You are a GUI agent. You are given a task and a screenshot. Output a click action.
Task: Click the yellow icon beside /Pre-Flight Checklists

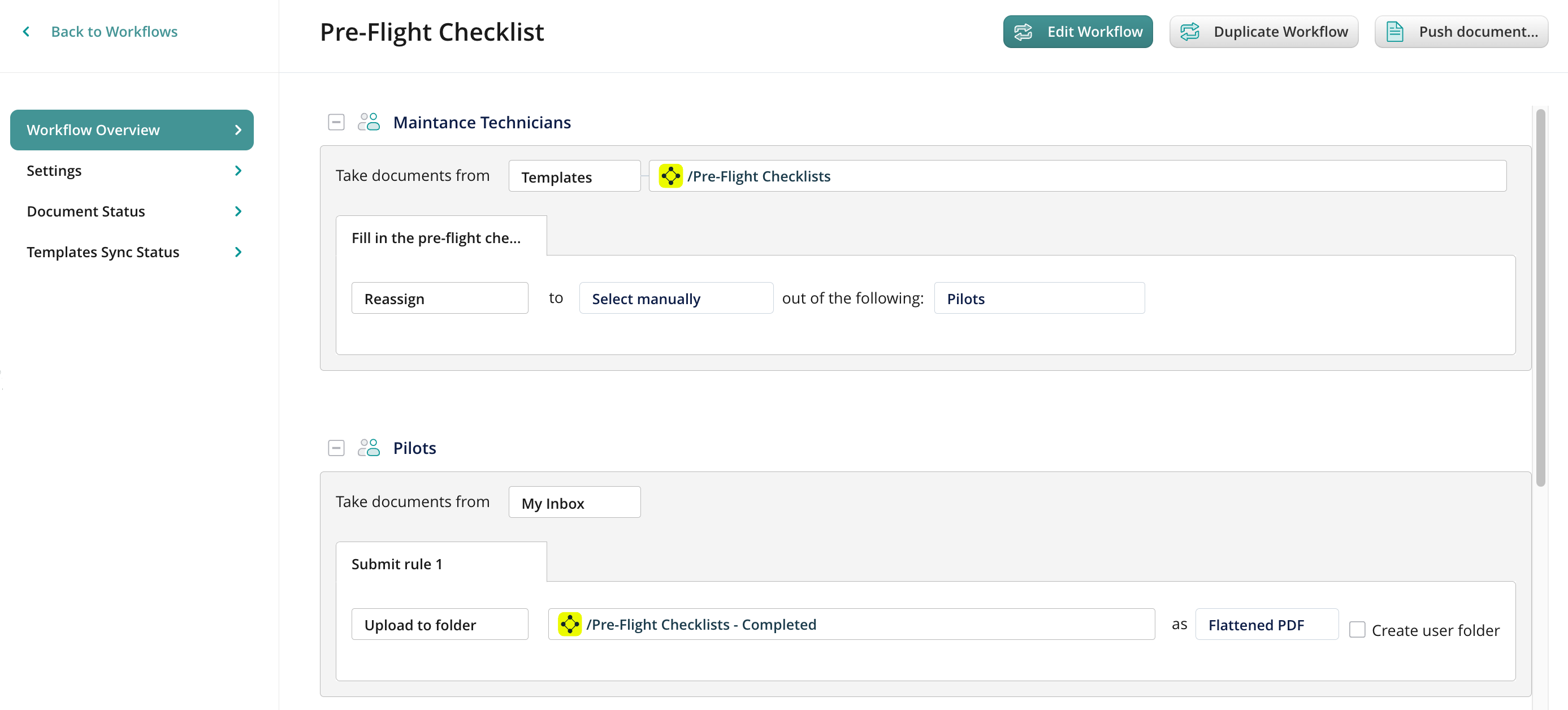670,176
